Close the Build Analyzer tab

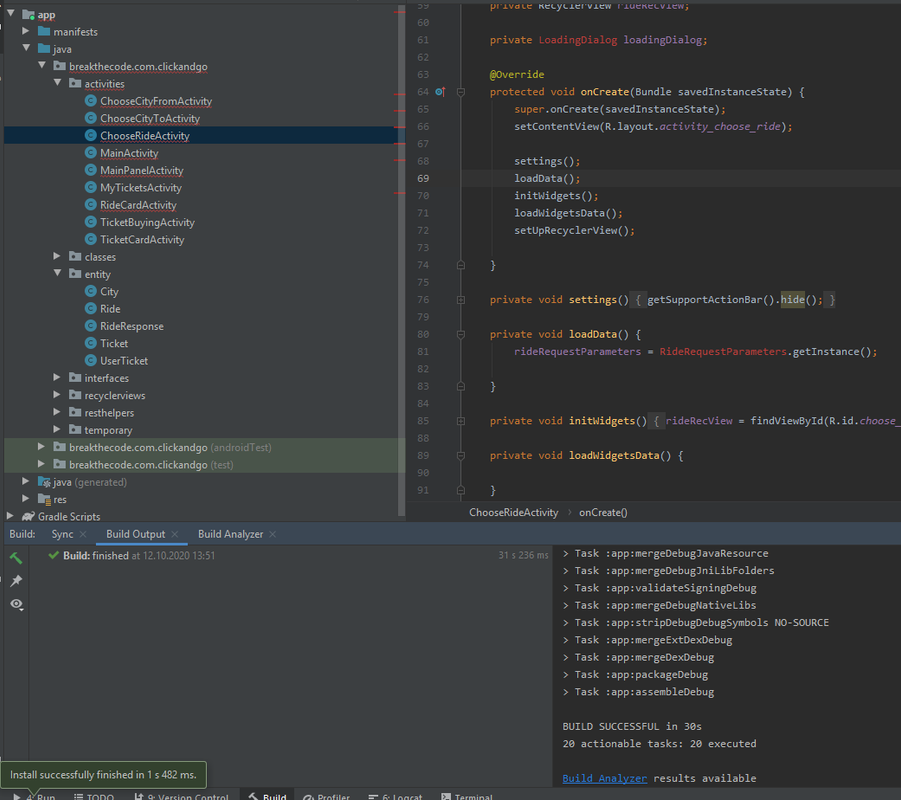pyautogui.click(x=272, y=534)
